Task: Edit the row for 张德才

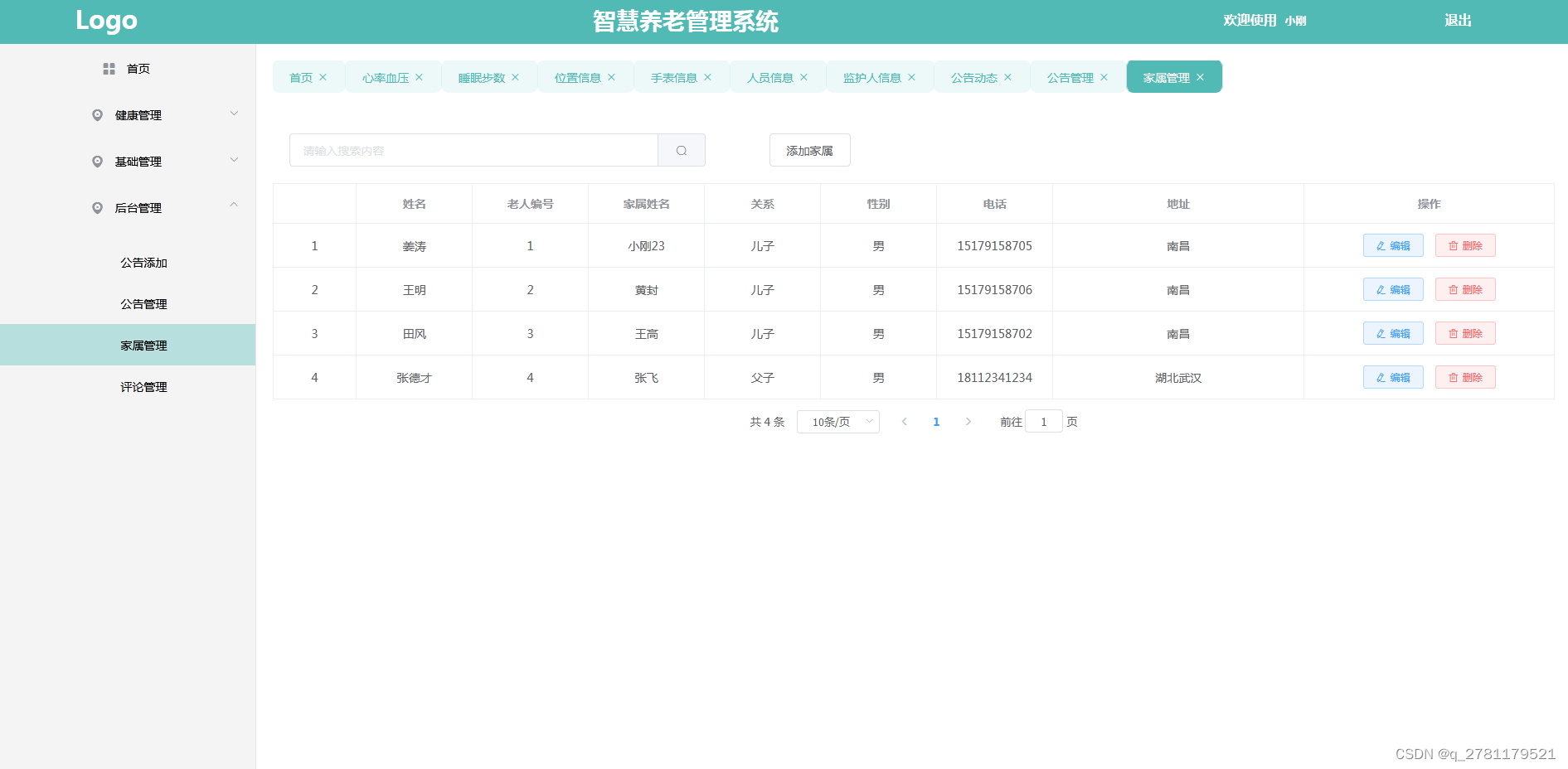Action: click(1393, 377)
